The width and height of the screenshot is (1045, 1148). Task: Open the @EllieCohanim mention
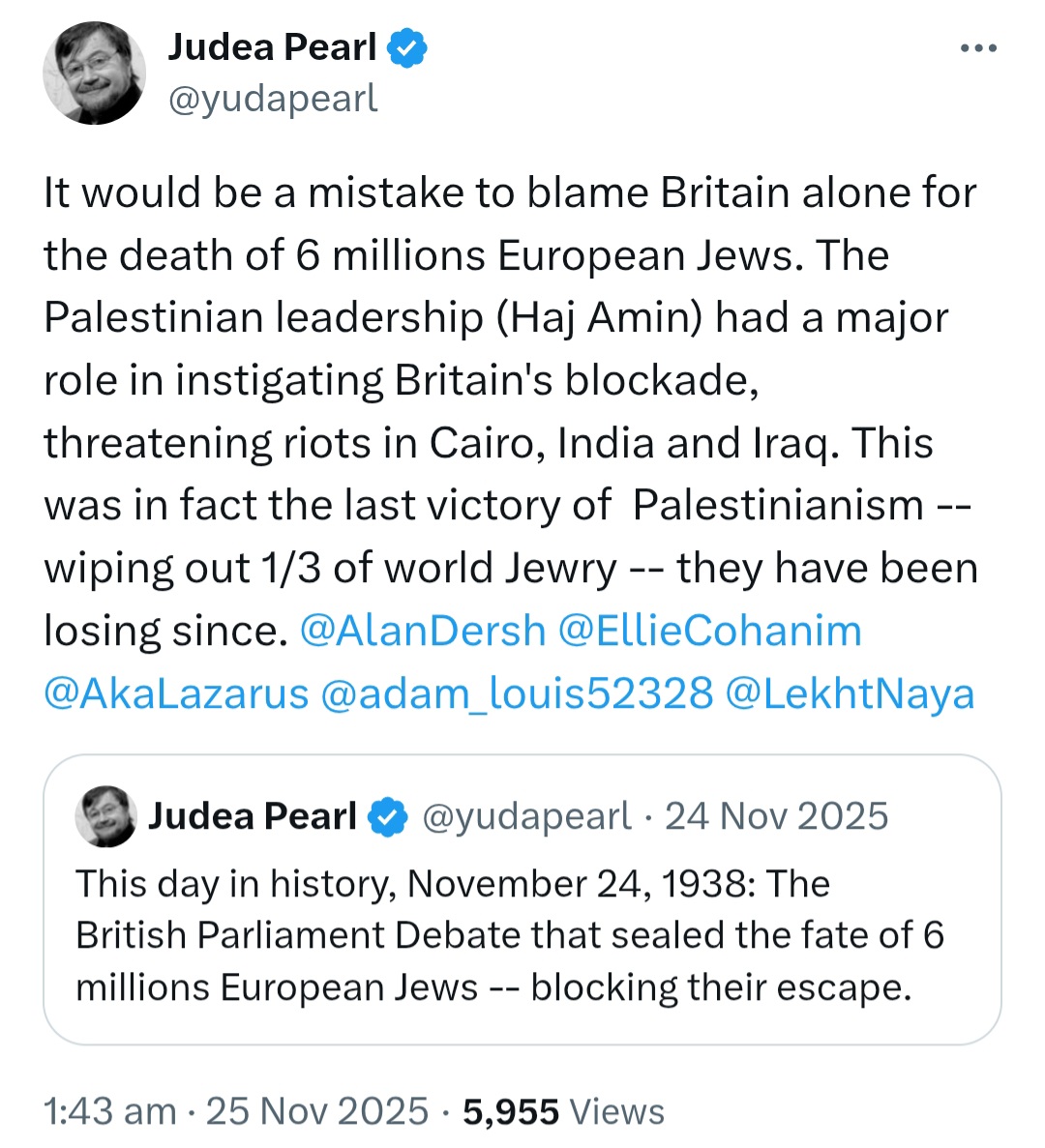pyautogui.click(x=709, y=631)
